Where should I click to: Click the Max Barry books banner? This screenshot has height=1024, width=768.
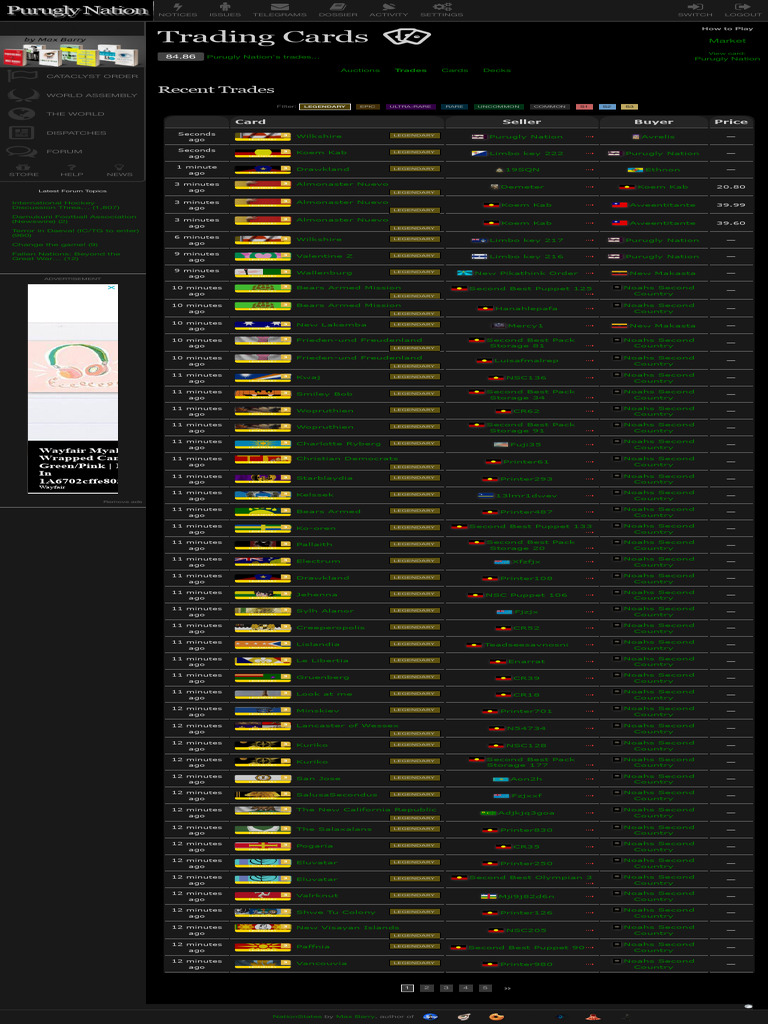(72, 51)
